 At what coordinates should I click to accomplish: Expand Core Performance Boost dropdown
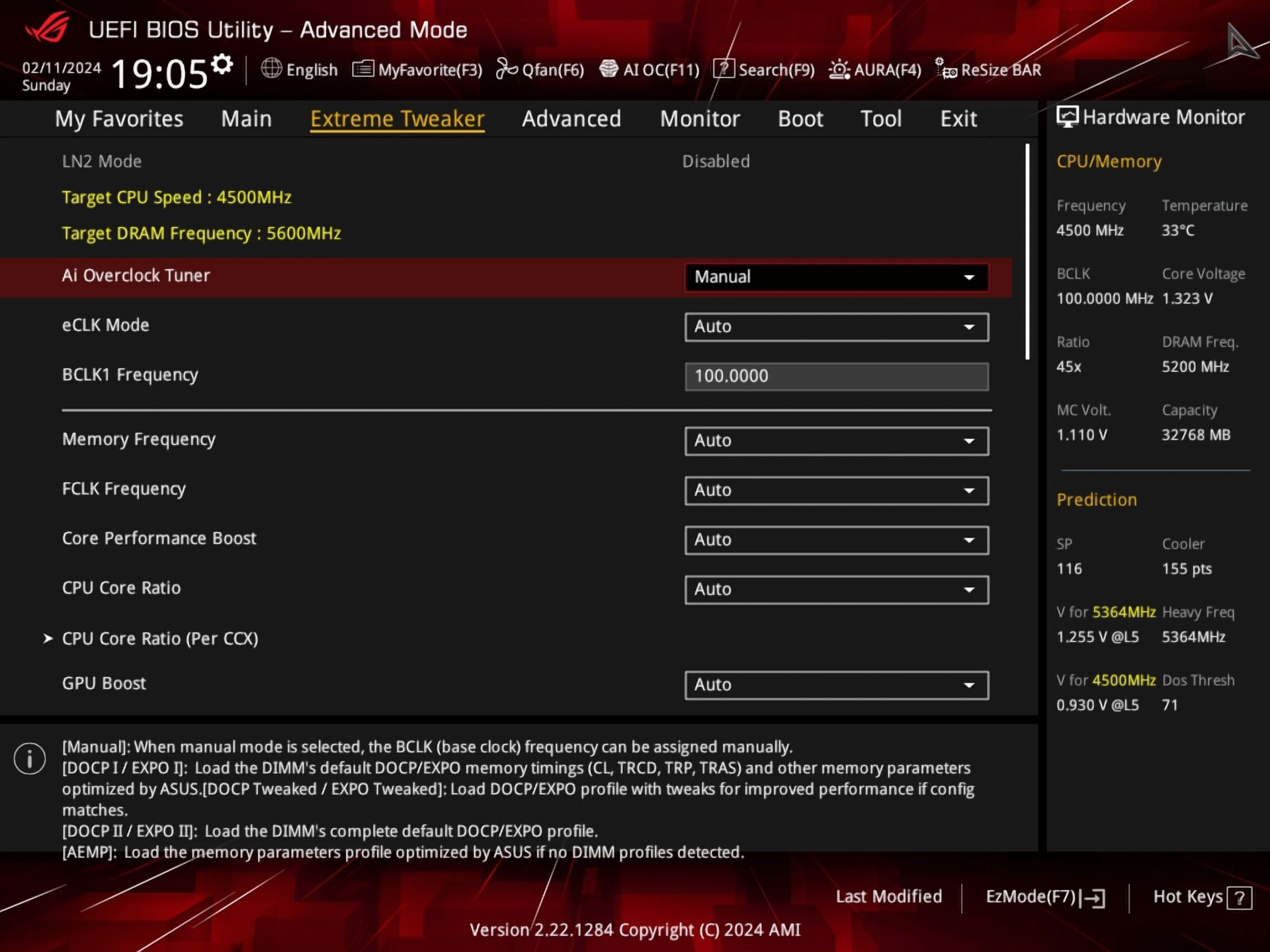[x=836, y=540]
